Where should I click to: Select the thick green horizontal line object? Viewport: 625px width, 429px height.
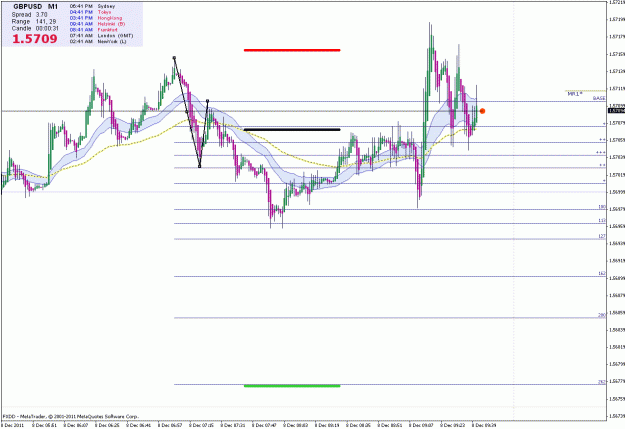[x=292, y=386]
